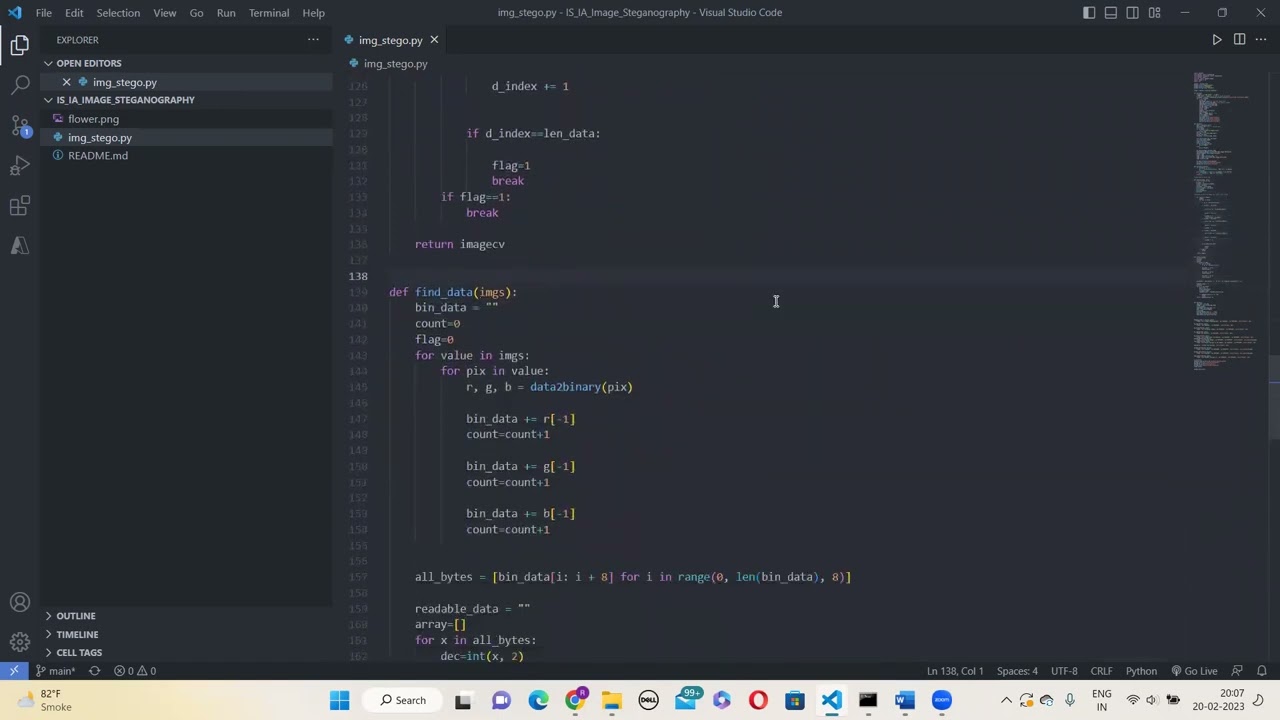Click the Run Python File play button

pos(1217,40)
